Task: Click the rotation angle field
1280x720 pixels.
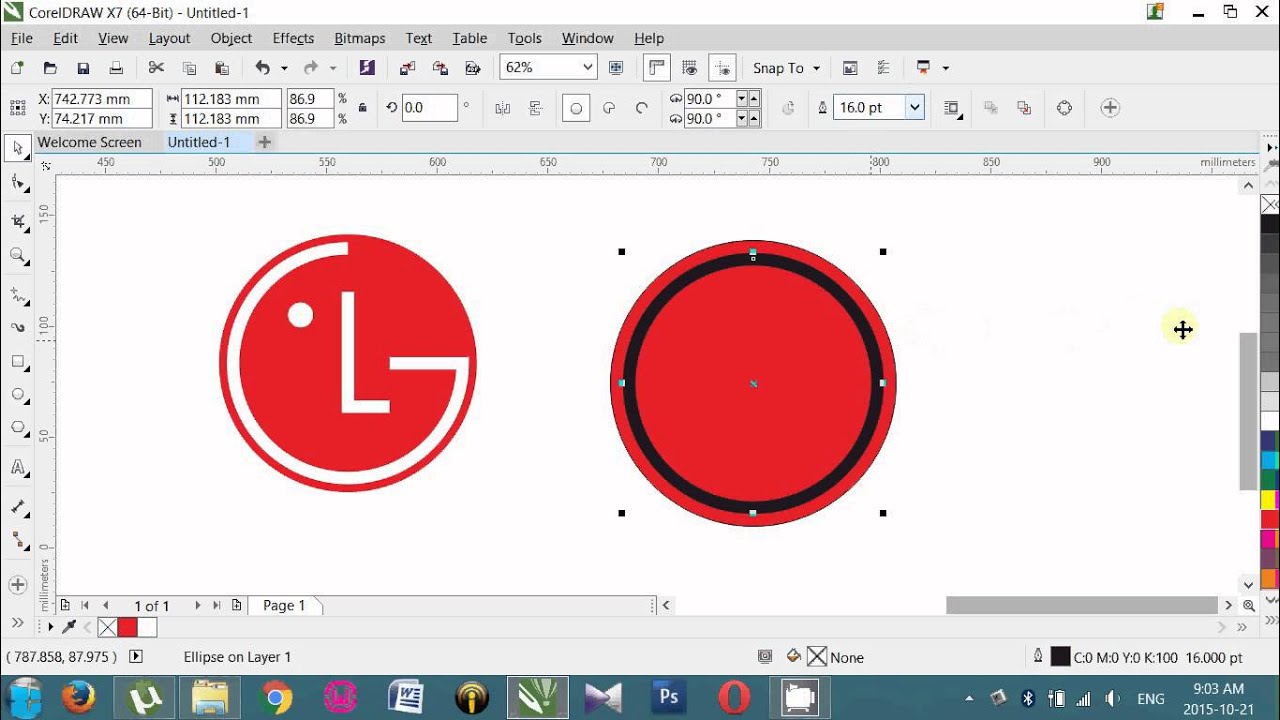Action: pyautogui.click(x=430, y=108)
